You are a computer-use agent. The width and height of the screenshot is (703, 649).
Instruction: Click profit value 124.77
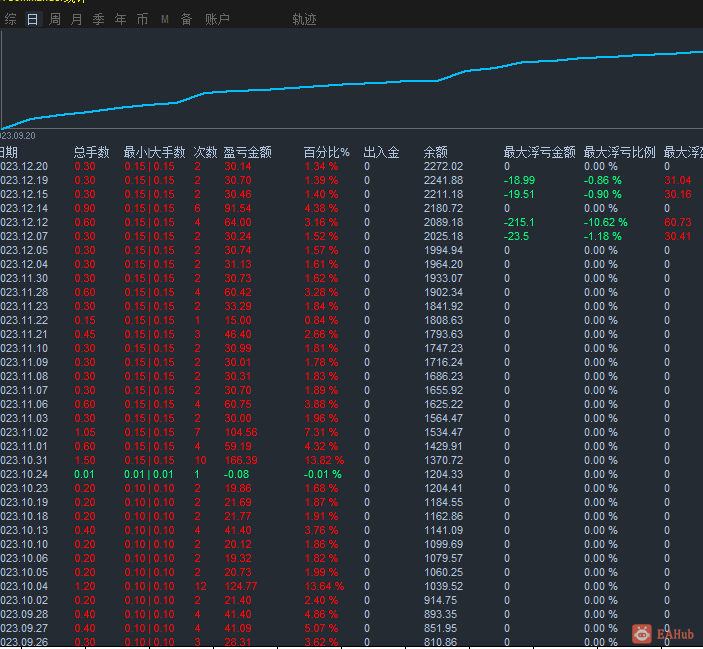click(241, 586)
